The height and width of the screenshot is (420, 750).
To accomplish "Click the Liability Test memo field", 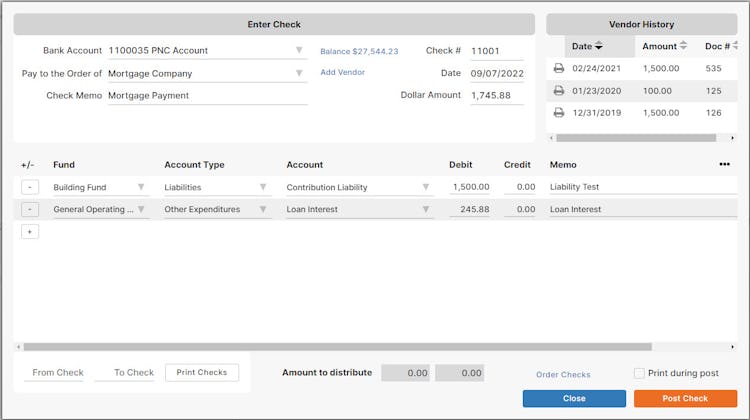I will tap(643, 187).
